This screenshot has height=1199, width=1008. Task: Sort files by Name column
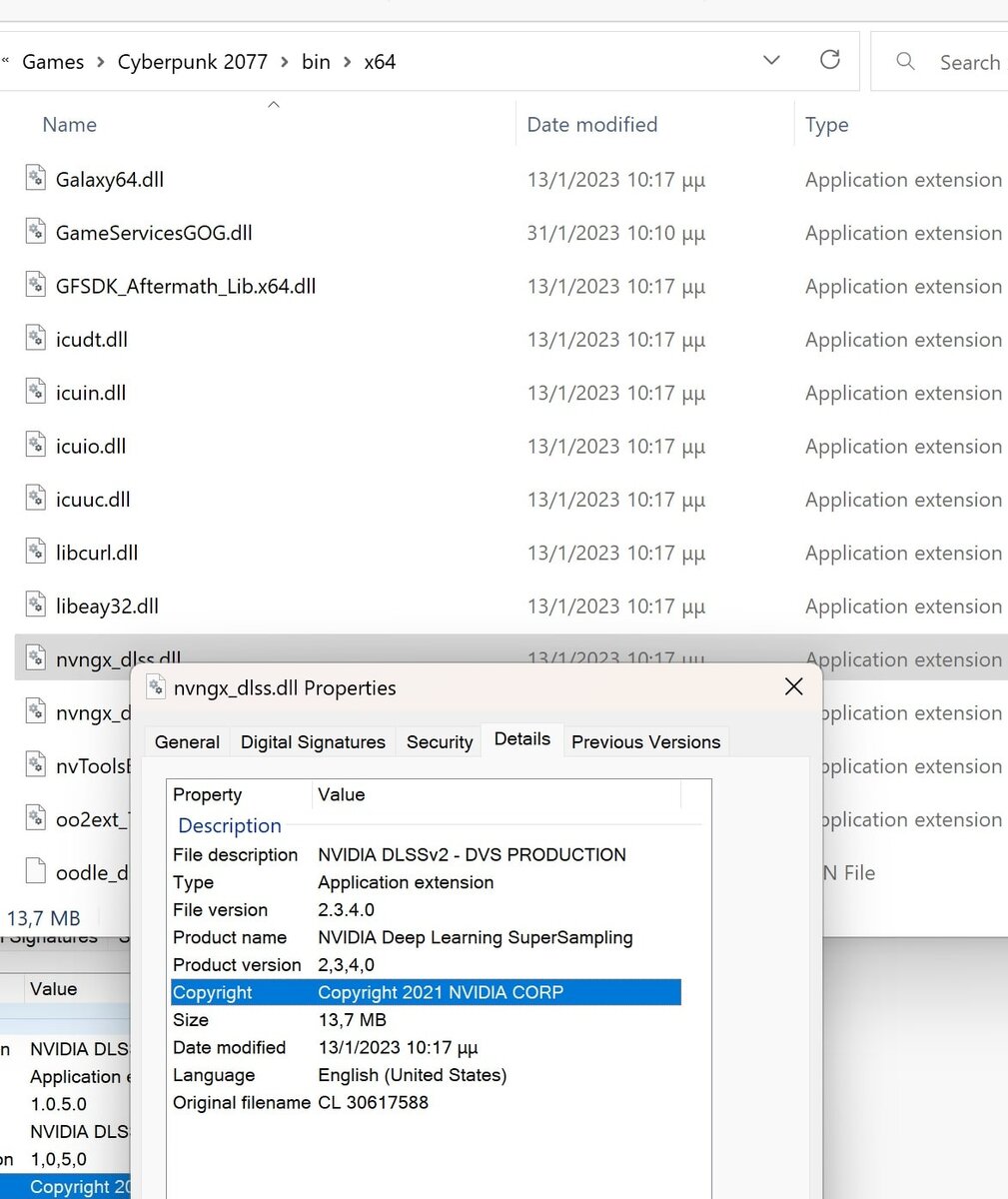point(69,125)
